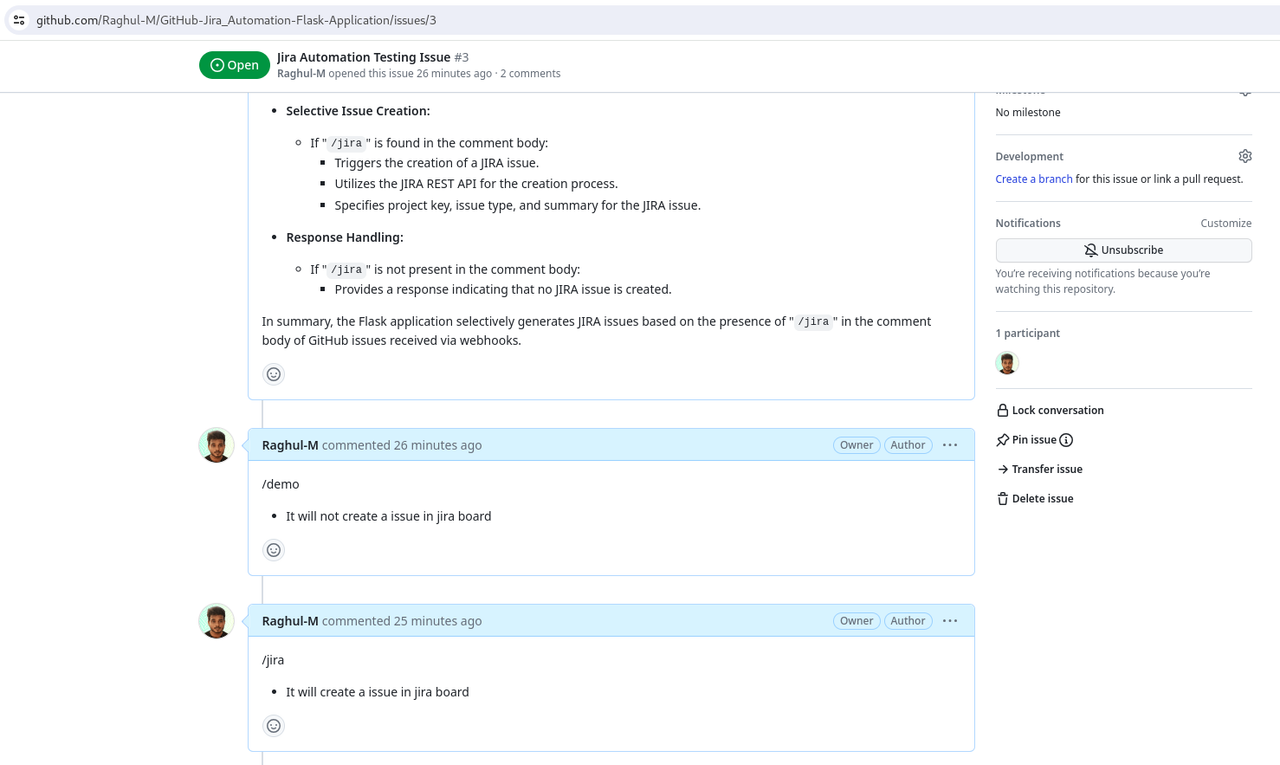Click the participant avatar under 1 participant
This screenshot has height=765, width=1280.
(1007, 362)
